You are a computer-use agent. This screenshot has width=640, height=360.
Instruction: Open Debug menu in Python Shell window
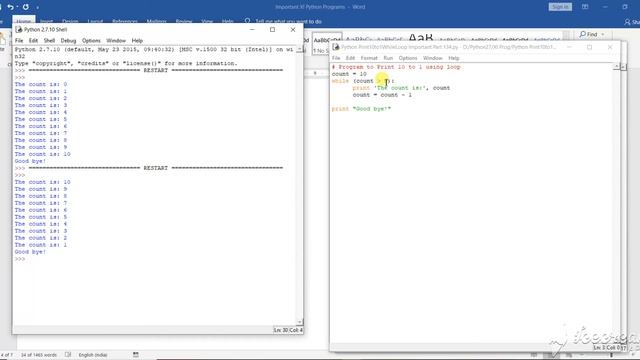[x=68, y=40]
